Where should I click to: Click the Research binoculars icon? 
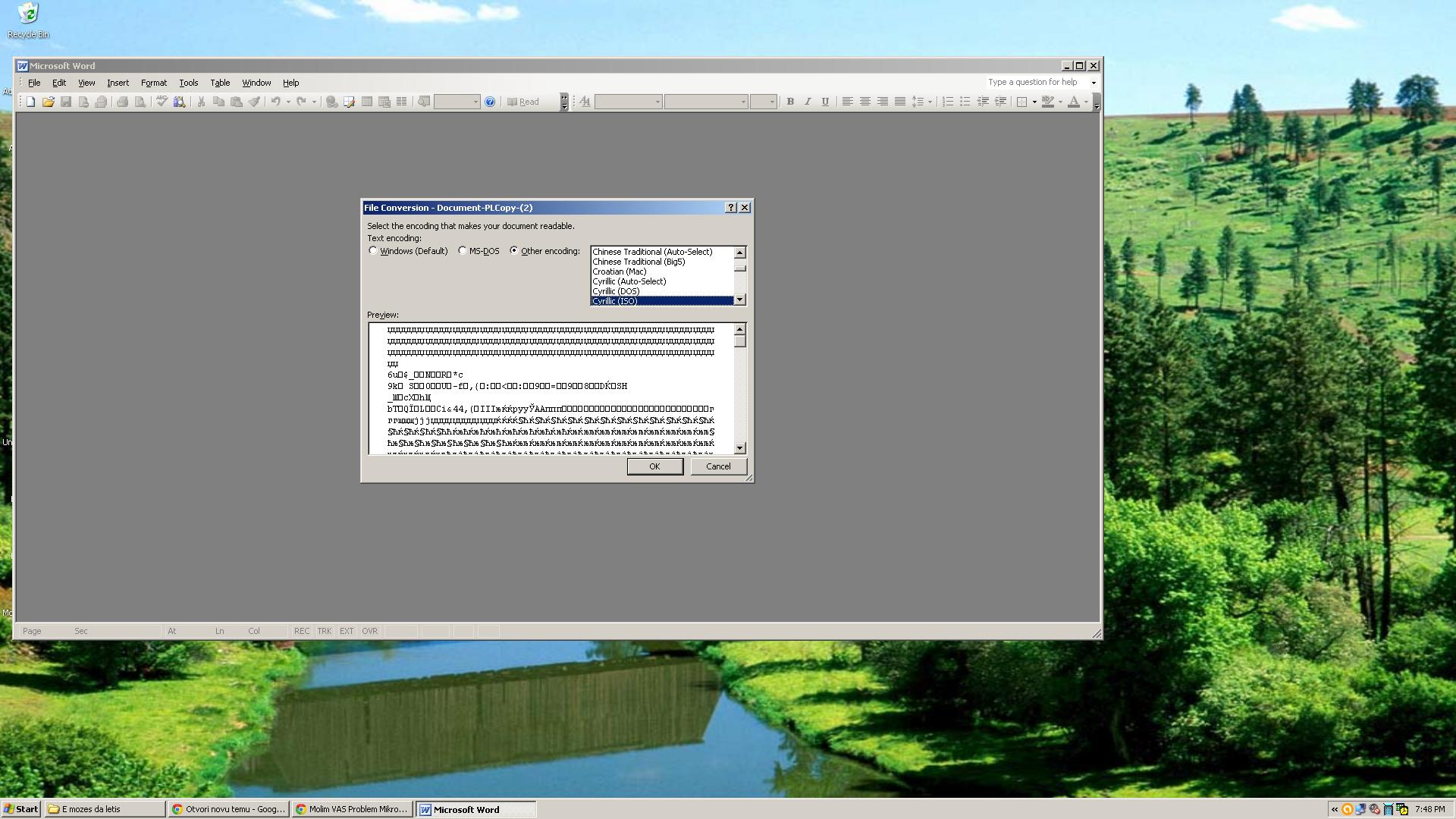coord(180,102)
